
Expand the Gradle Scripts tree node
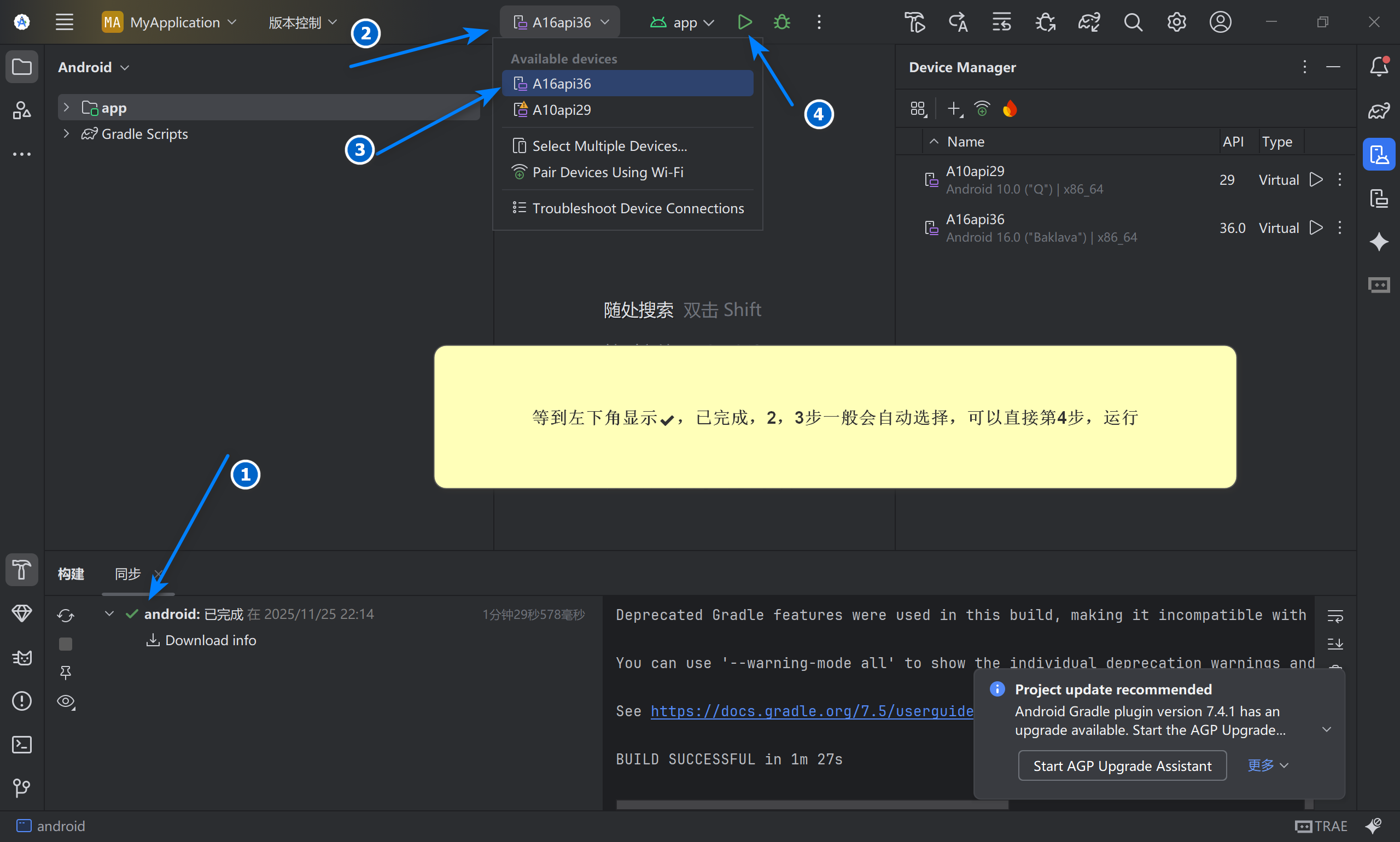coord(66,134)
